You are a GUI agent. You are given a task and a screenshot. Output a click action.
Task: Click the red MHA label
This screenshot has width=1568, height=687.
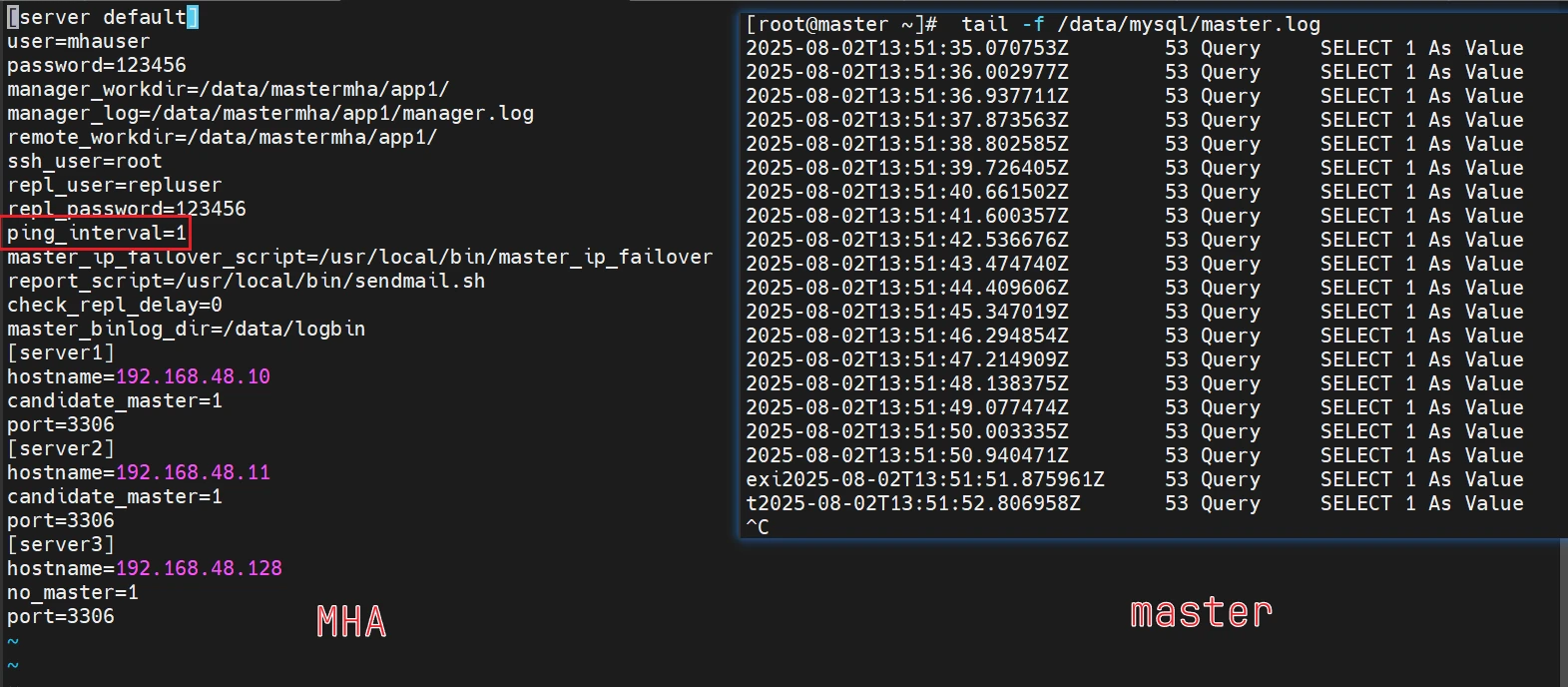tap(351, 622)
